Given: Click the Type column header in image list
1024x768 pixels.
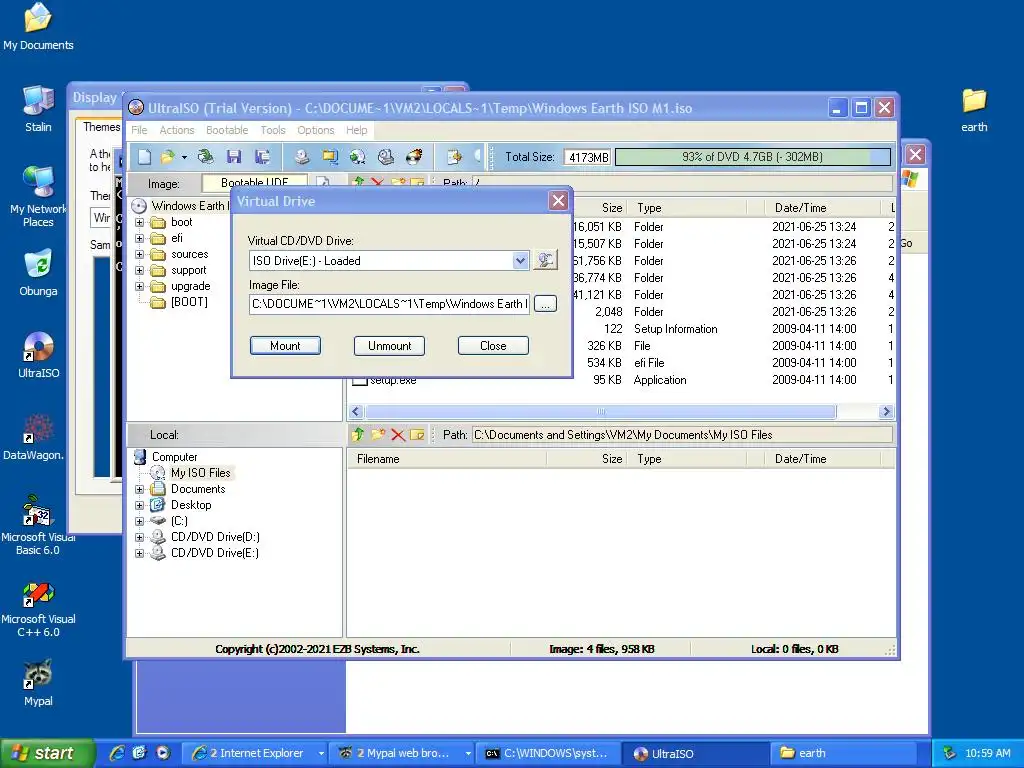Looking at the screenshot, I should click(689, 208).
